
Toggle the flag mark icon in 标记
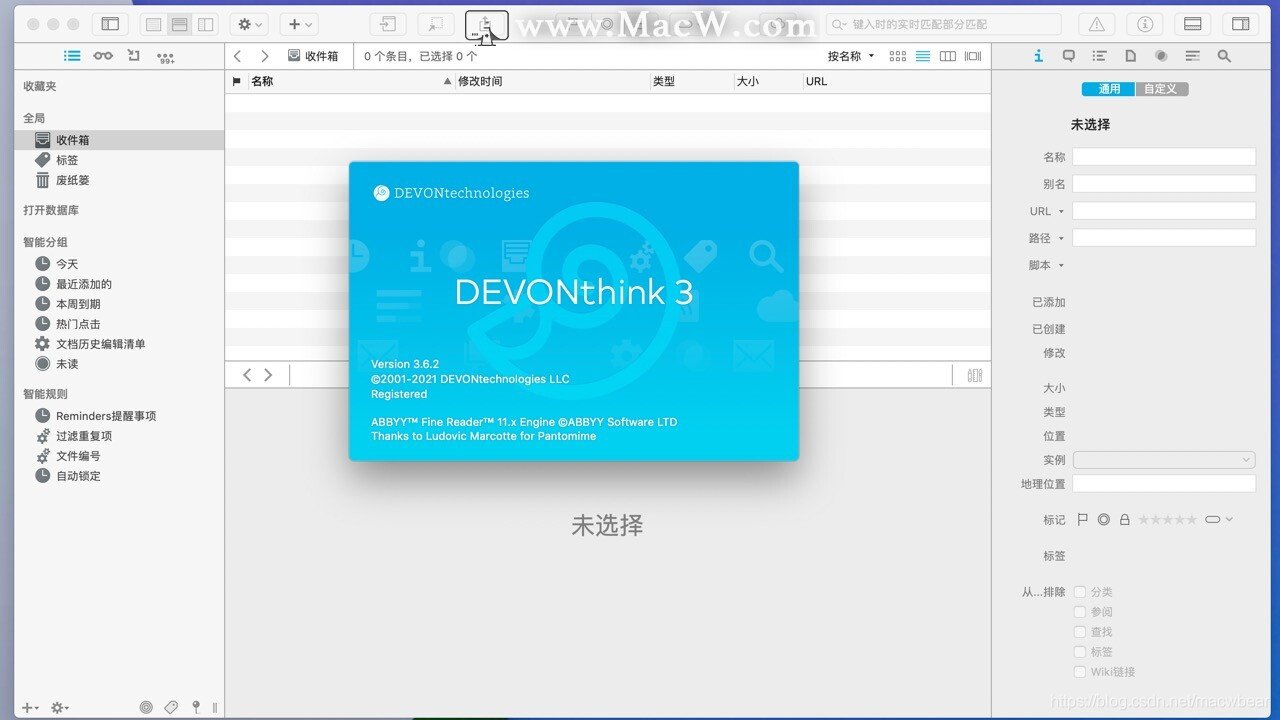1082,520
